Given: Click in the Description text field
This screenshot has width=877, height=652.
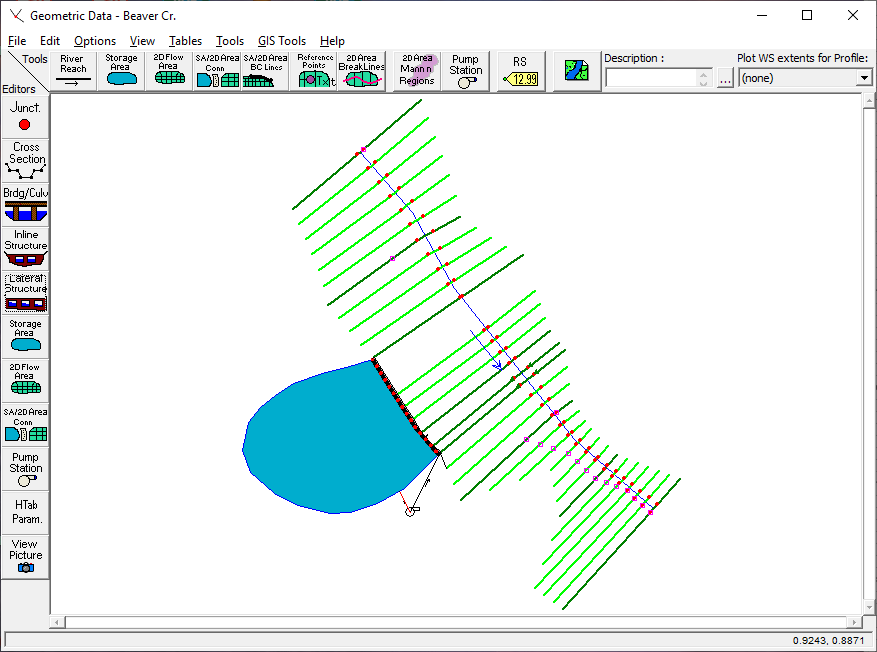Looking at the screenshot, I should coord(650,78).
